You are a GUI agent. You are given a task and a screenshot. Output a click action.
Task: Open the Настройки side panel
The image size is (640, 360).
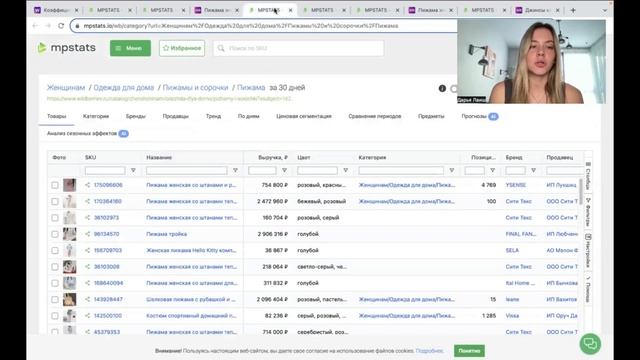[588, 251]
